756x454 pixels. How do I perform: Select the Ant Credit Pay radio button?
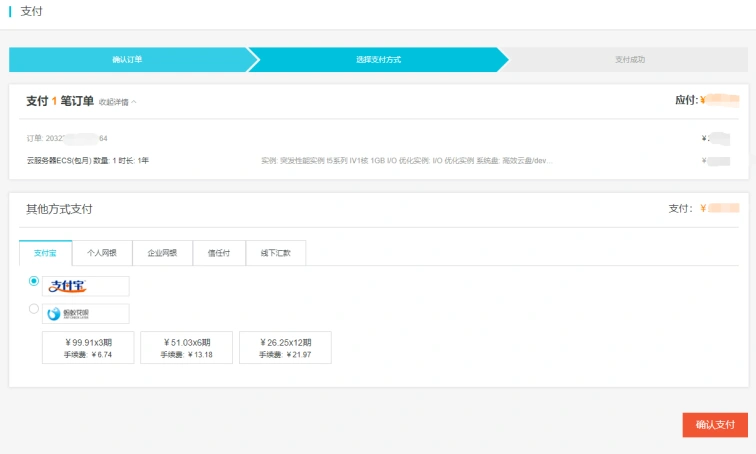34,309
